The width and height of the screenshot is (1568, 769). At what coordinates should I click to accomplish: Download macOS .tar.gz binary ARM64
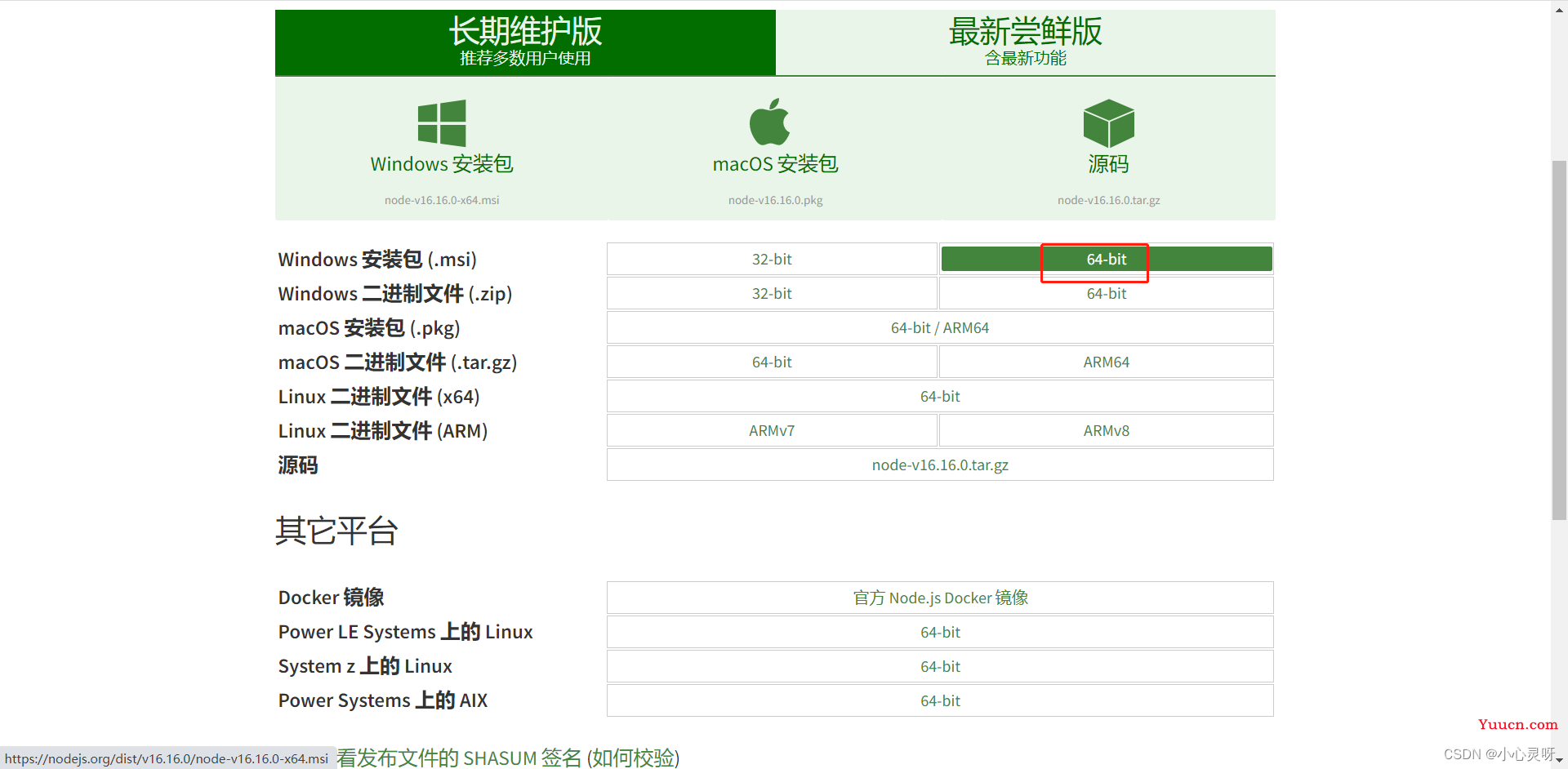click(x=1107, y=362)
